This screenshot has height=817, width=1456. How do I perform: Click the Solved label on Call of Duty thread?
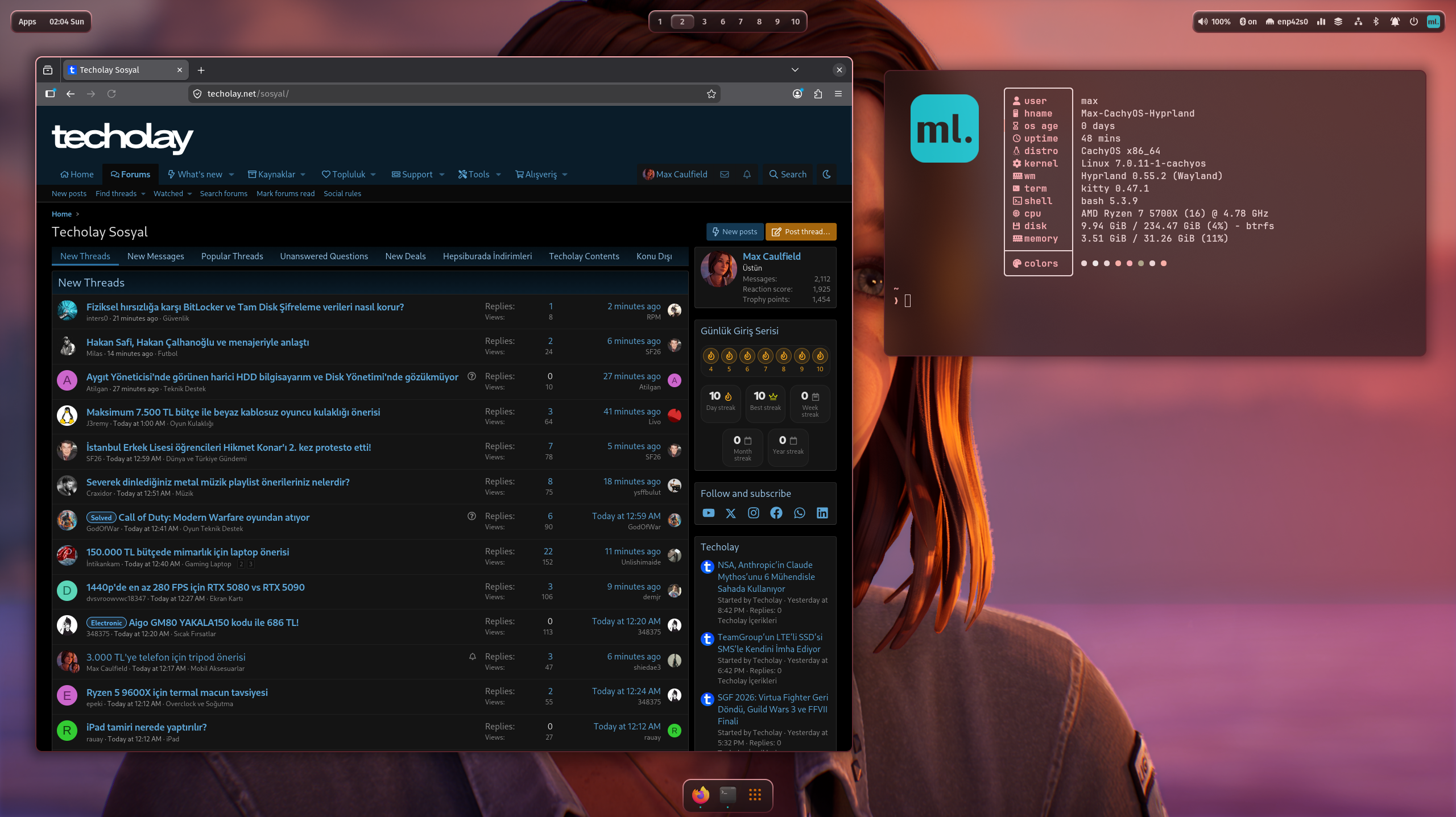pos(101,518)
